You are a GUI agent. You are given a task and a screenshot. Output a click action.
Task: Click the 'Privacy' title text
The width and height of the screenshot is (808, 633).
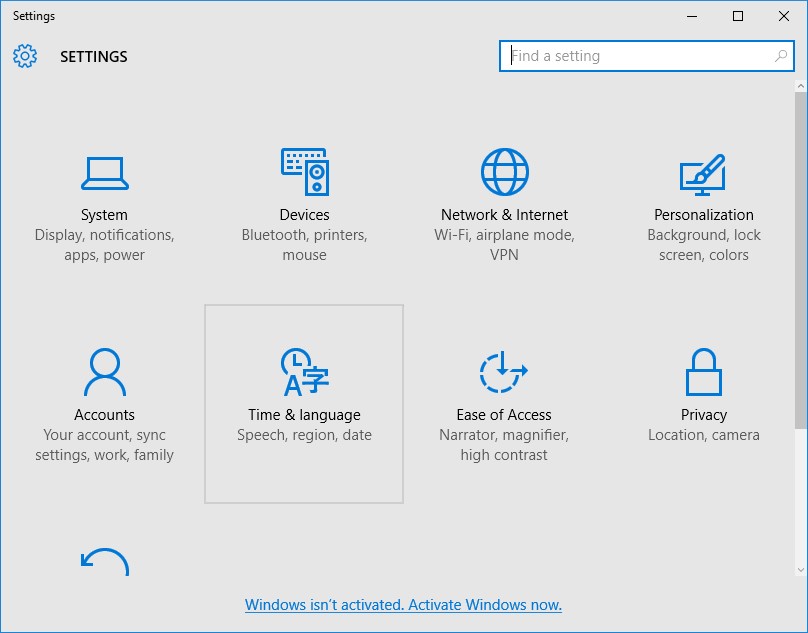704,414
